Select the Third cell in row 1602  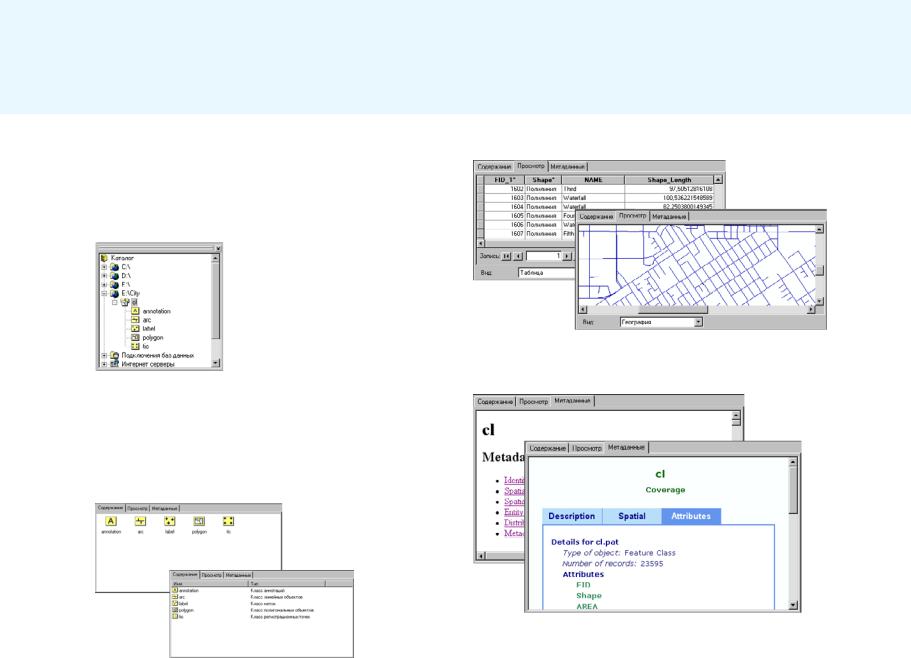[593, 189]
